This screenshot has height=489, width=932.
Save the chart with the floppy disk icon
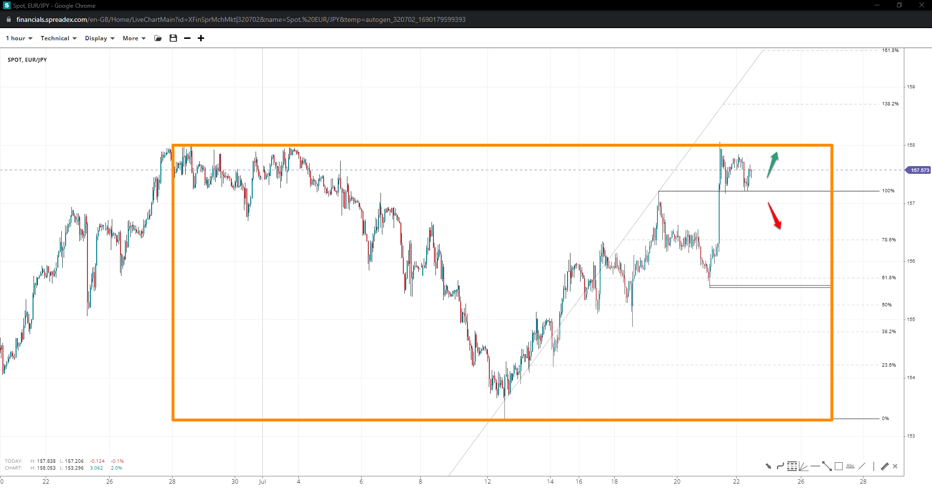pyautogui.click(x=173, y=38)
